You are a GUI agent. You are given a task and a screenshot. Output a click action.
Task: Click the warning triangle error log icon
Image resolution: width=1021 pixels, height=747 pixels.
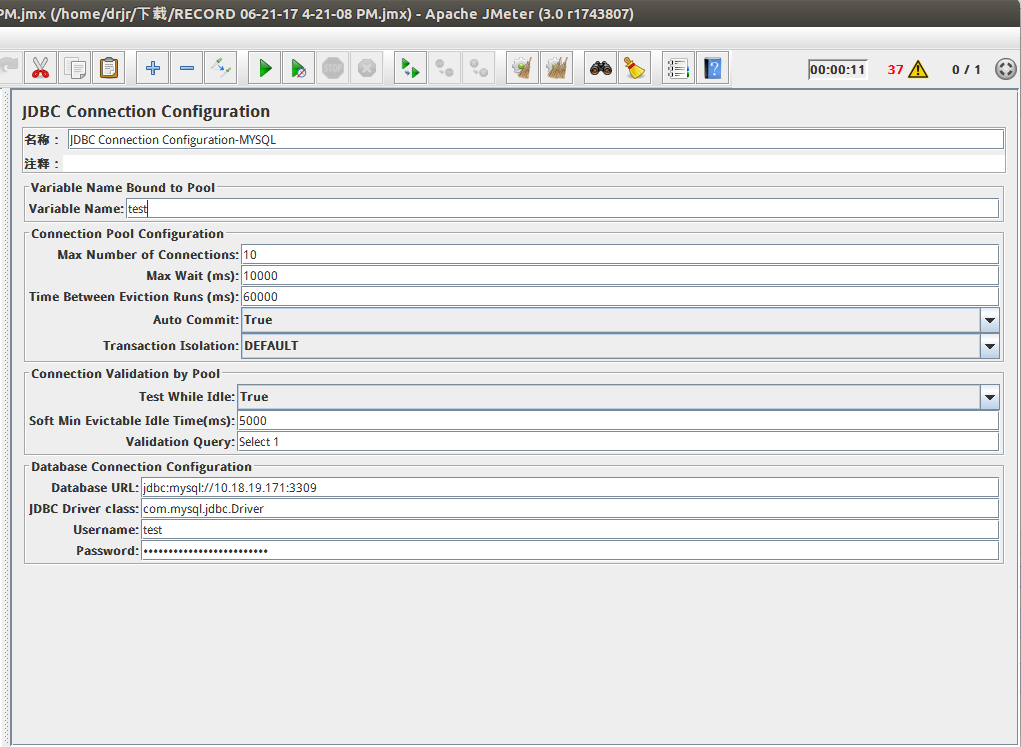pyautogui.click(x=917, y=69)
